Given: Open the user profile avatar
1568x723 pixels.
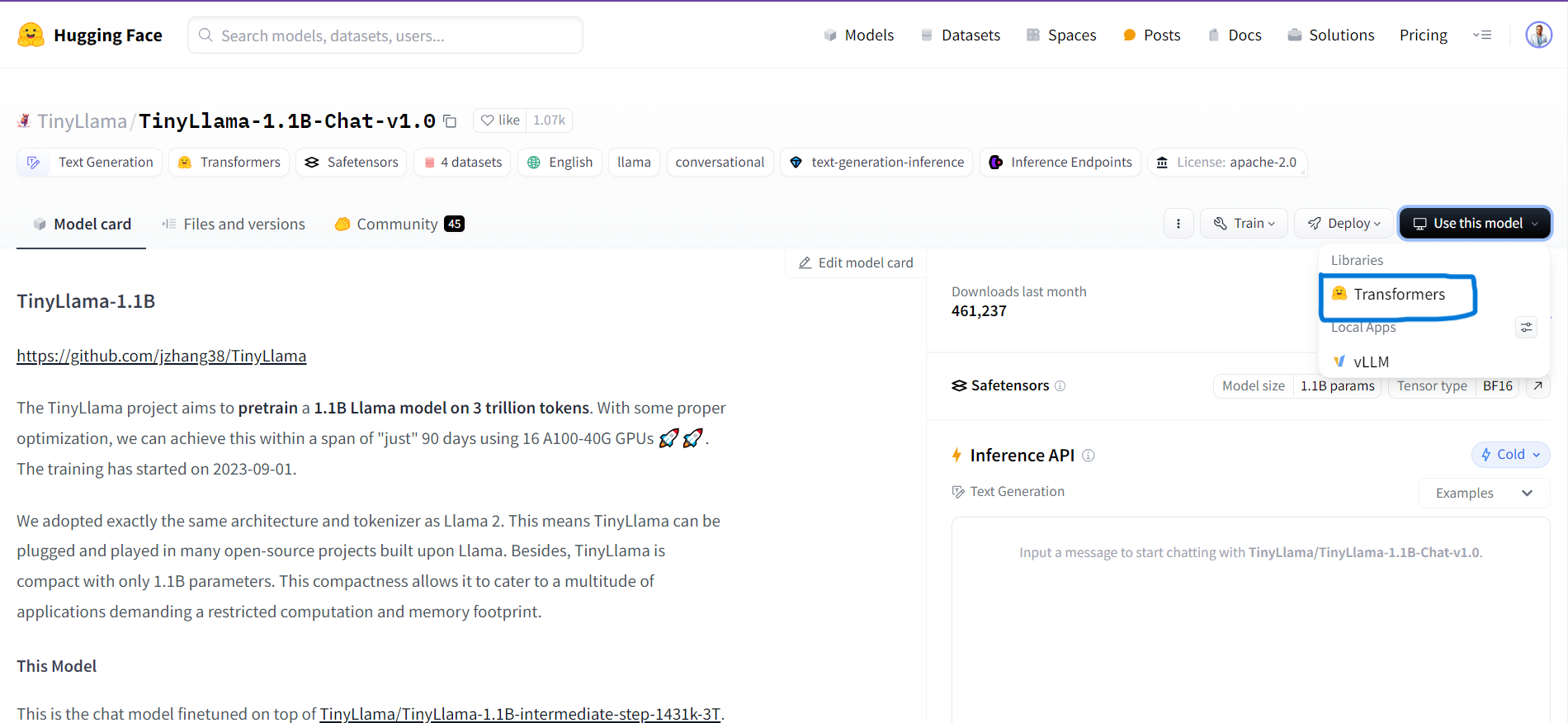Looking at the screenshot, I should click(x=1538, y=35).
